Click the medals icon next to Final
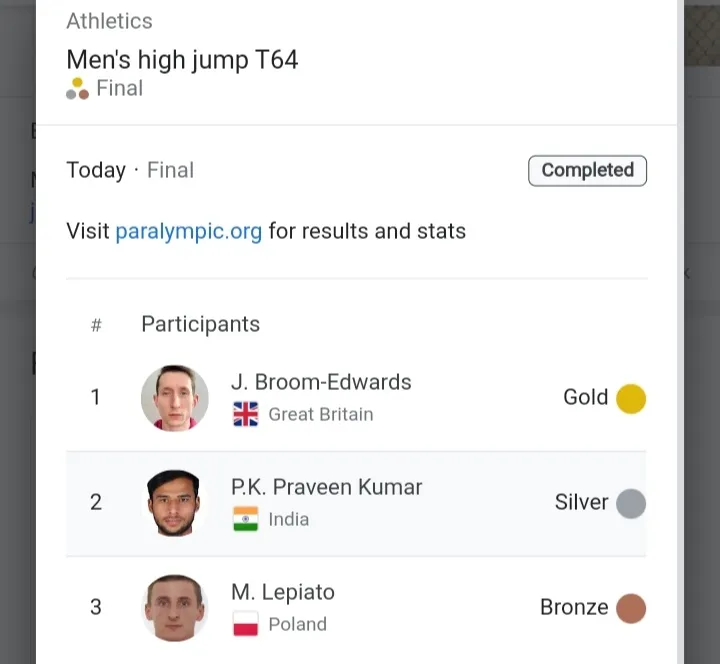Screen dimensions: 720x664 coord(77,88)
